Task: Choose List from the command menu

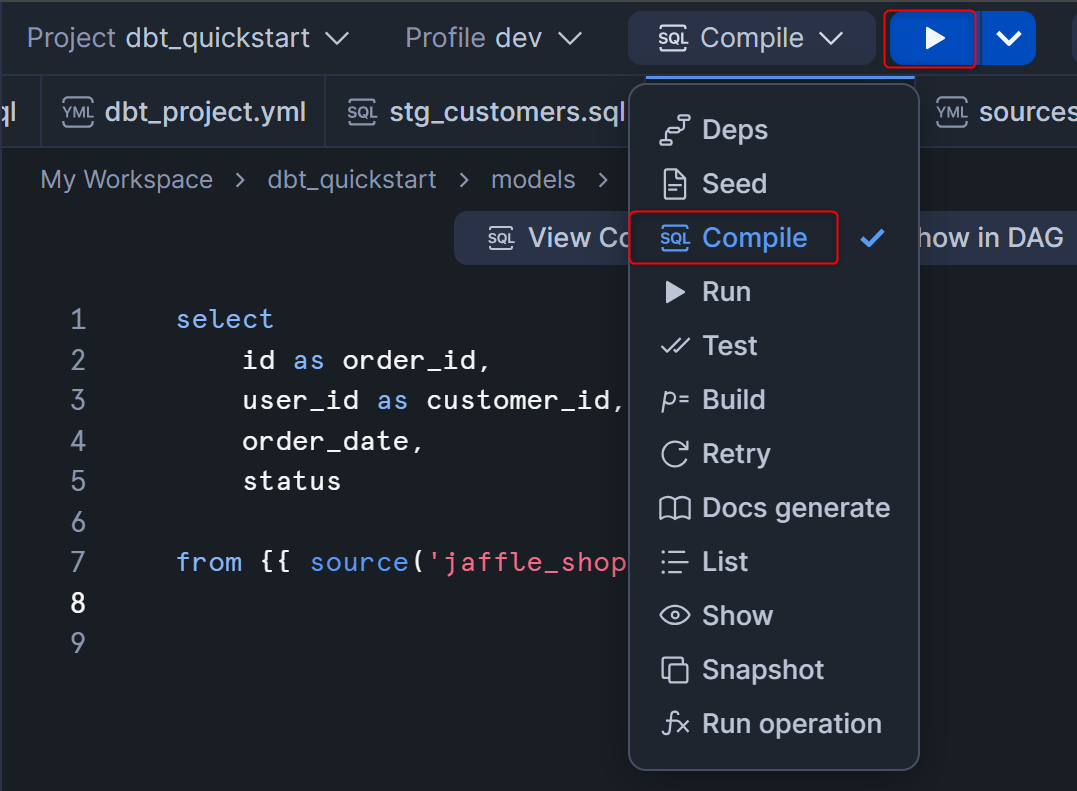Action: (x=725, y=562)
